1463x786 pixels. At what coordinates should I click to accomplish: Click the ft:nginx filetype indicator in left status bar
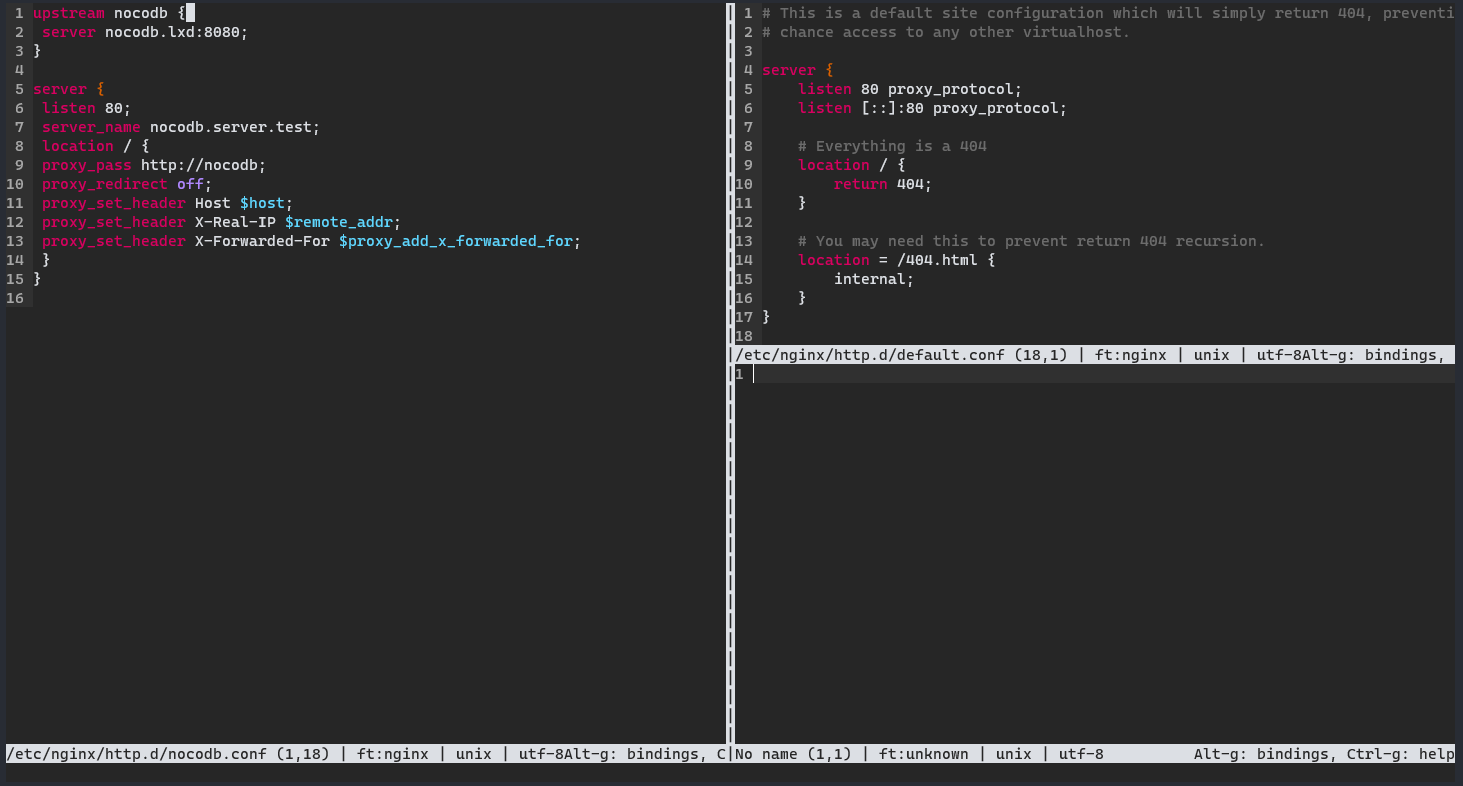(392, 753)
